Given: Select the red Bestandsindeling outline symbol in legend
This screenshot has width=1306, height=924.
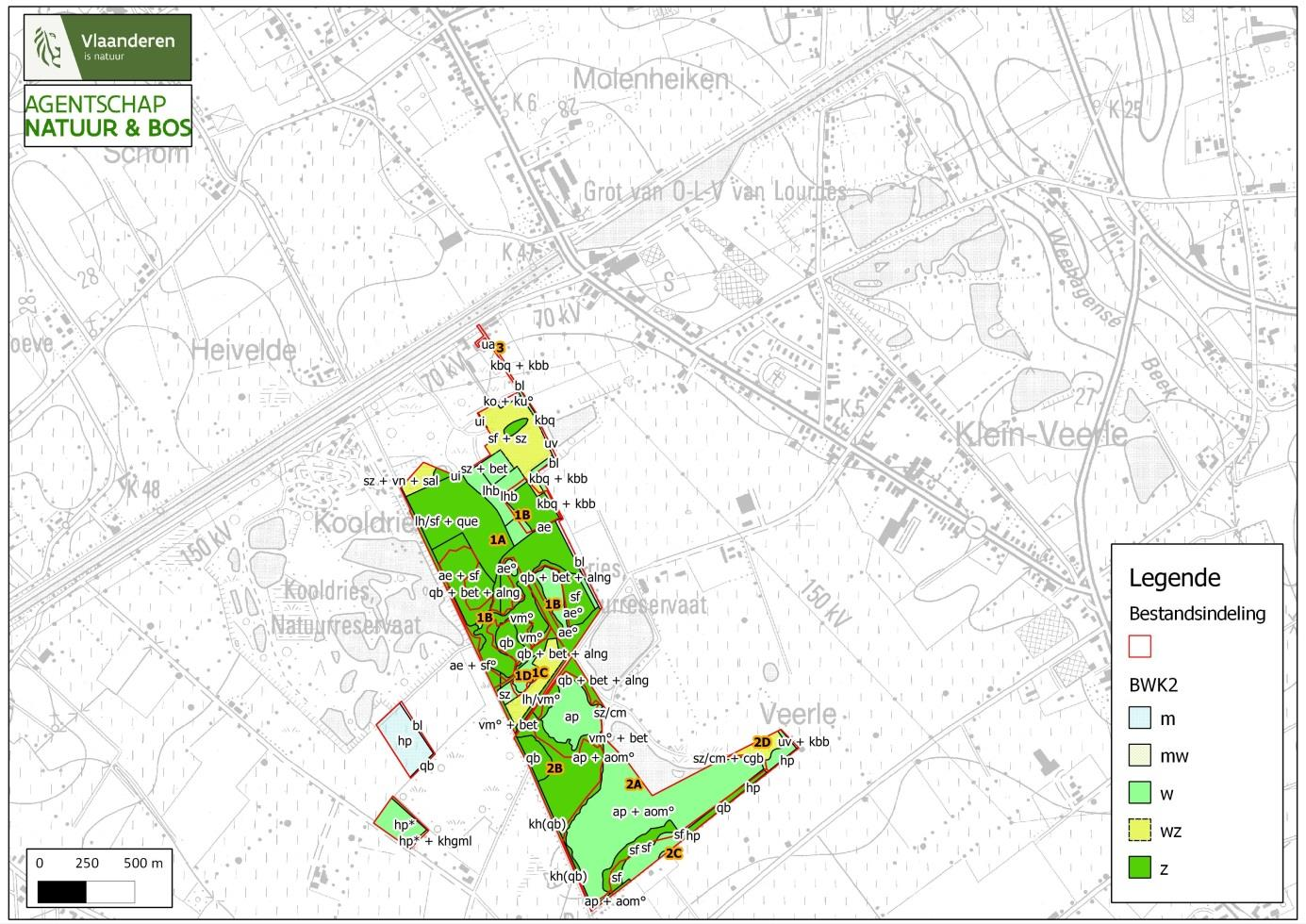Looking at the screenshot, I should [x=1140, y=646].
